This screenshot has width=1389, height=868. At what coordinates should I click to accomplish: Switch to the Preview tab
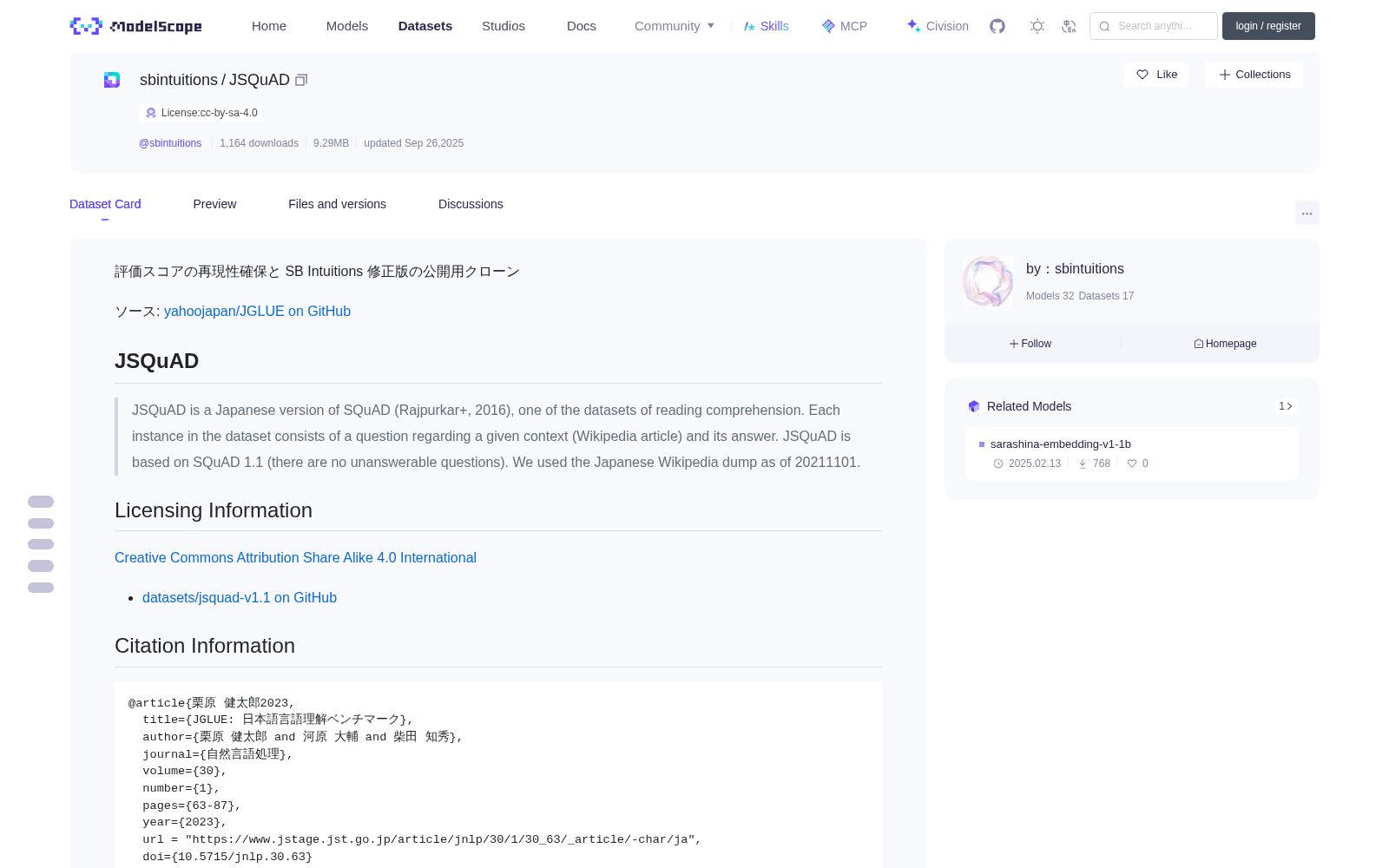point(214,204)
